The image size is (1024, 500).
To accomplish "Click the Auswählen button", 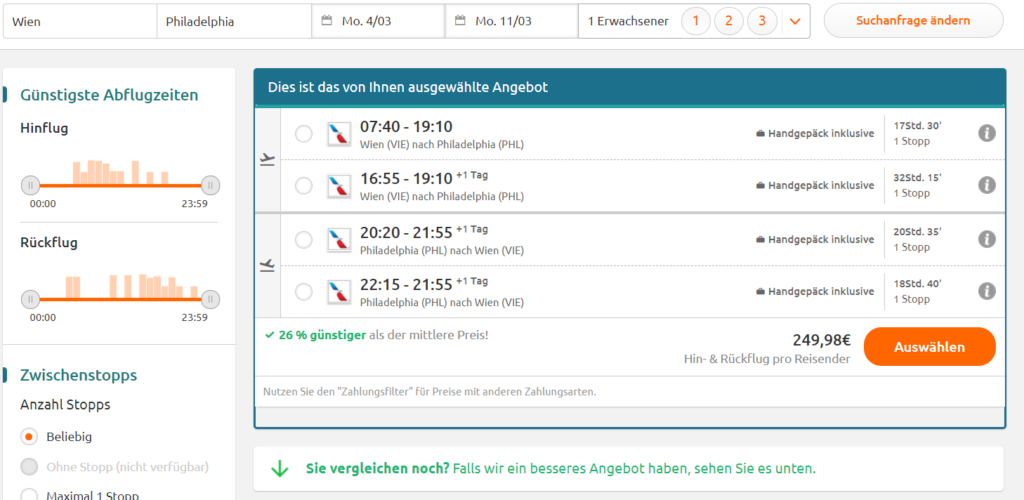I will coord(929,347).
